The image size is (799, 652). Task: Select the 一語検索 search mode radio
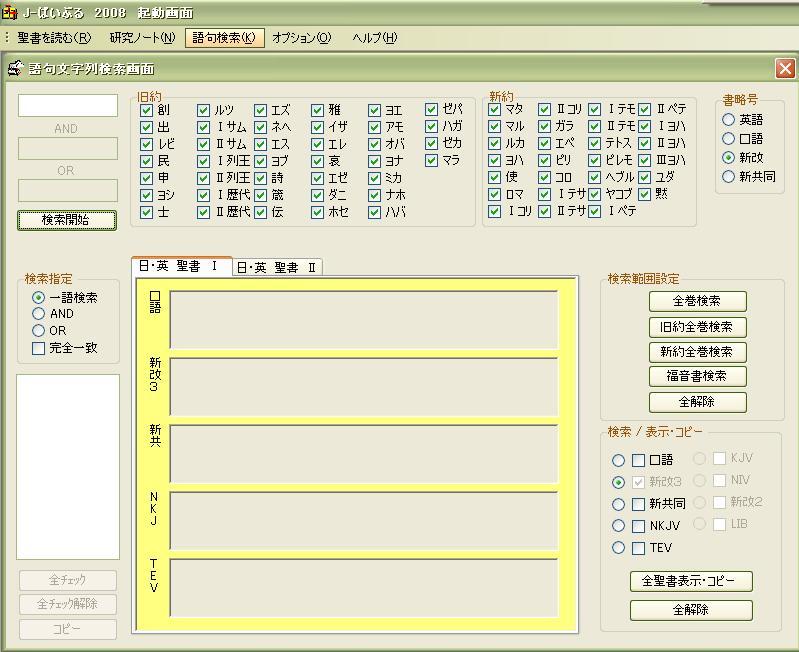click(x=38, y=297)
